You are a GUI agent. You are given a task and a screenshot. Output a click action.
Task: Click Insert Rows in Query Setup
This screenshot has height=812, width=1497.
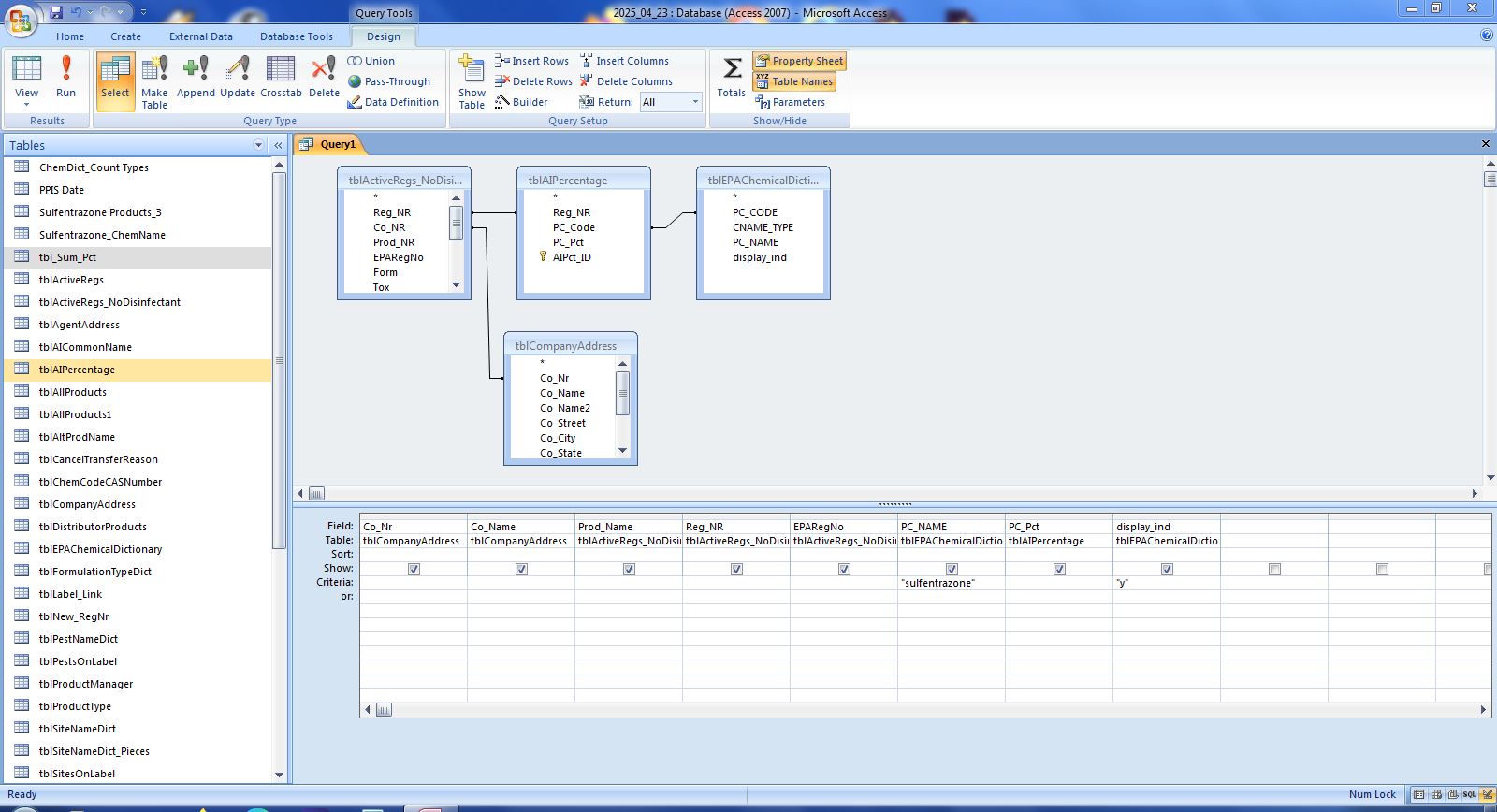531,61
